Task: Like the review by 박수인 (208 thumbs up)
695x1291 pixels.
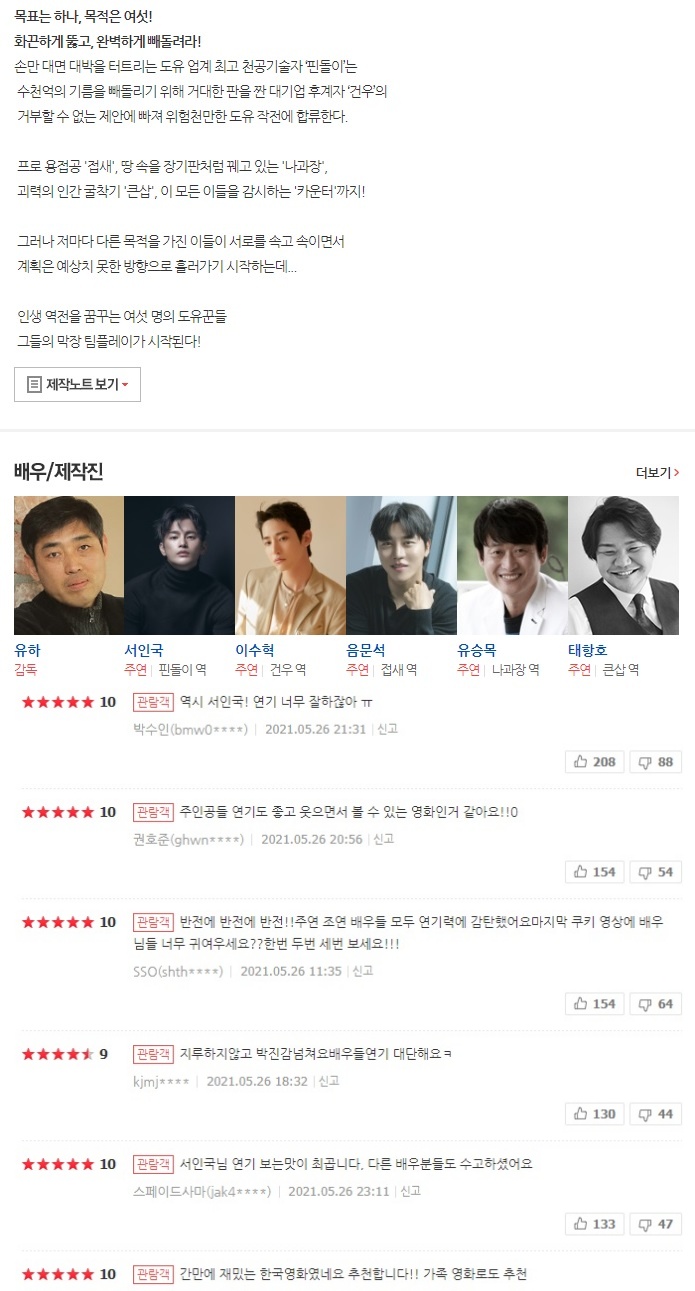Action: point(595,762)
